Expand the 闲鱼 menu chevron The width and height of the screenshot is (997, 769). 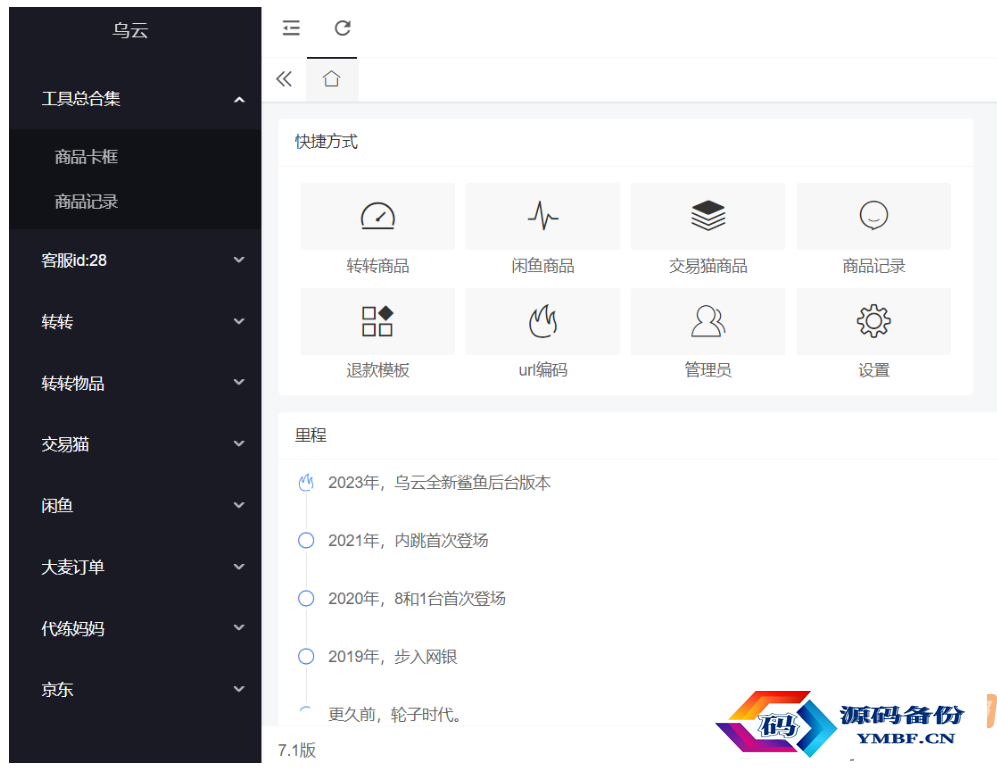point(239,506)
